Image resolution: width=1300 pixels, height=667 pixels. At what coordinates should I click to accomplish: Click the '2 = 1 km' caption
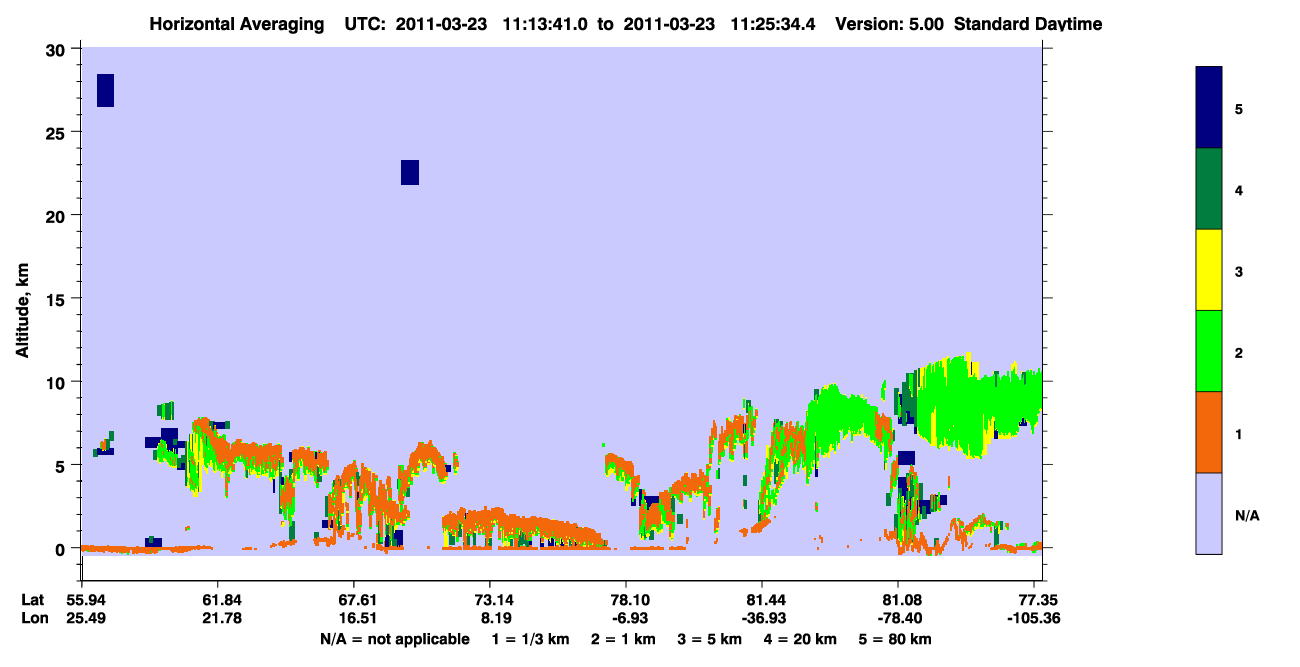[x=623, y=639]
